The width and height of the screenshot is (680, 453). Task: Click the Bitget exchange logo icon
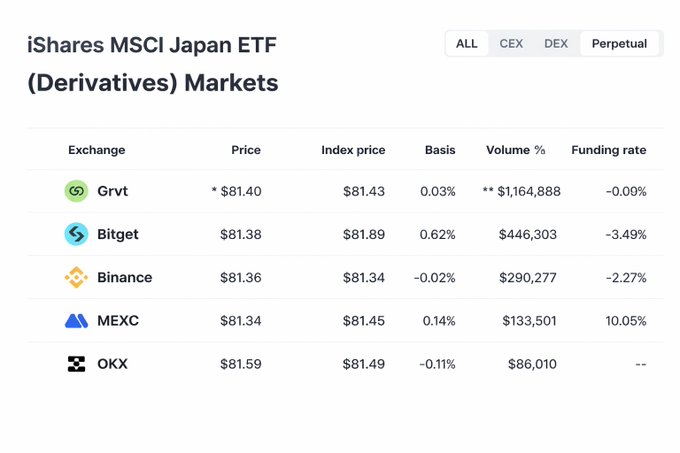pos(76,234)
